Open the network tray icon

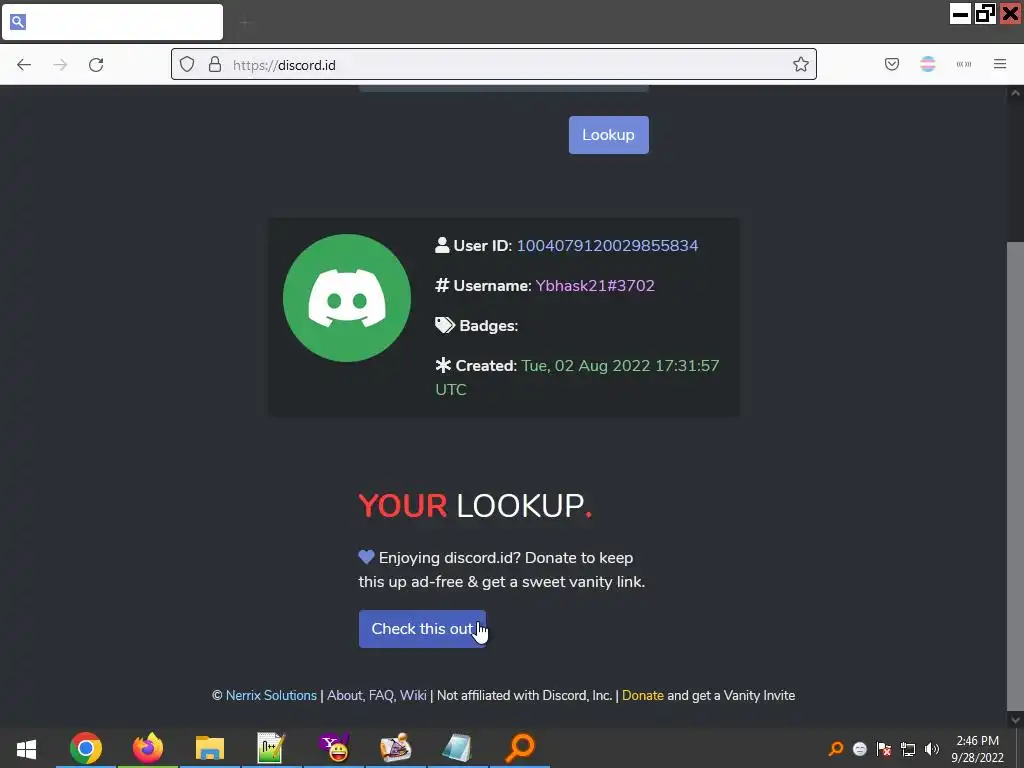tap(908, 749)
